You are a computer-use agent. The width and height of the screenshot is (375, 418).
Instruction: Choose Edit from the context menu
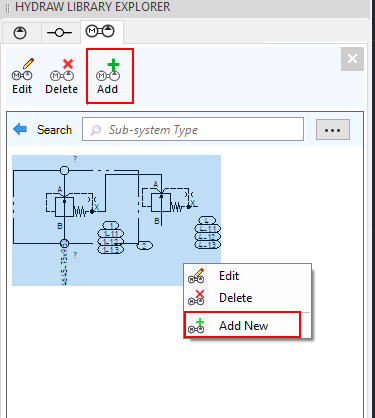pos(247,276)
